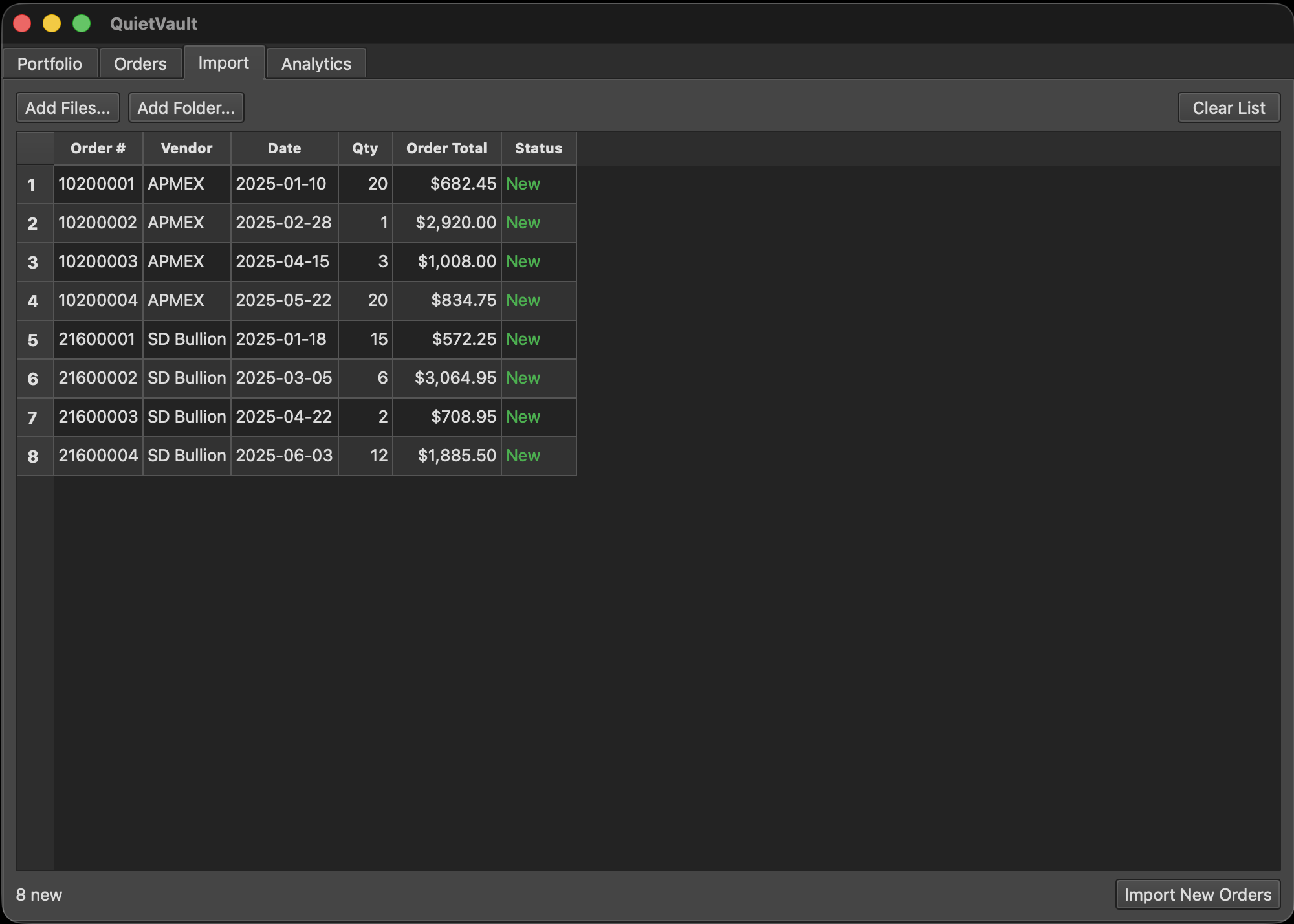Select order number 10200002 cell
This screenshot has width=1294, height=924.
click(x=98, y=223)
